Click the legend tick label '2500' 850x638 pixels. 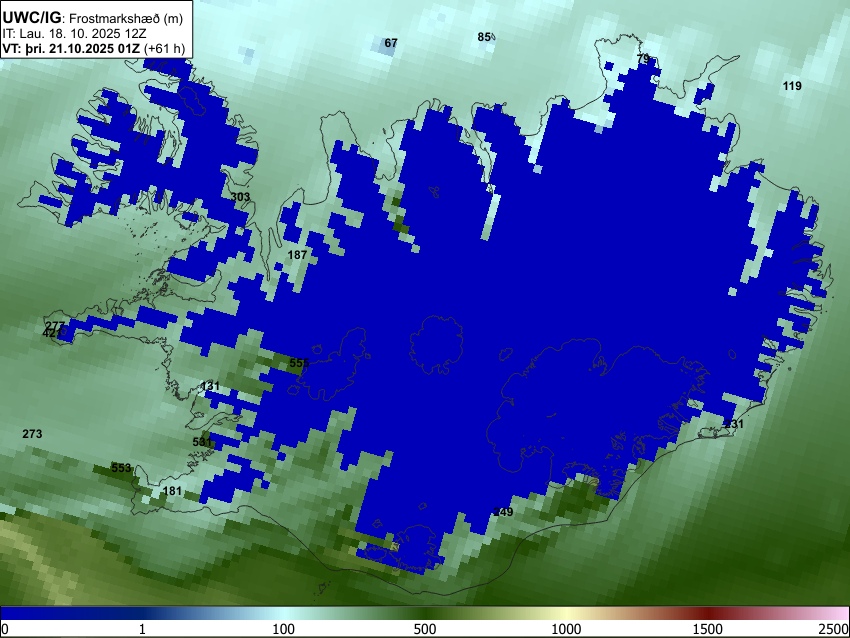pos(834,629)
